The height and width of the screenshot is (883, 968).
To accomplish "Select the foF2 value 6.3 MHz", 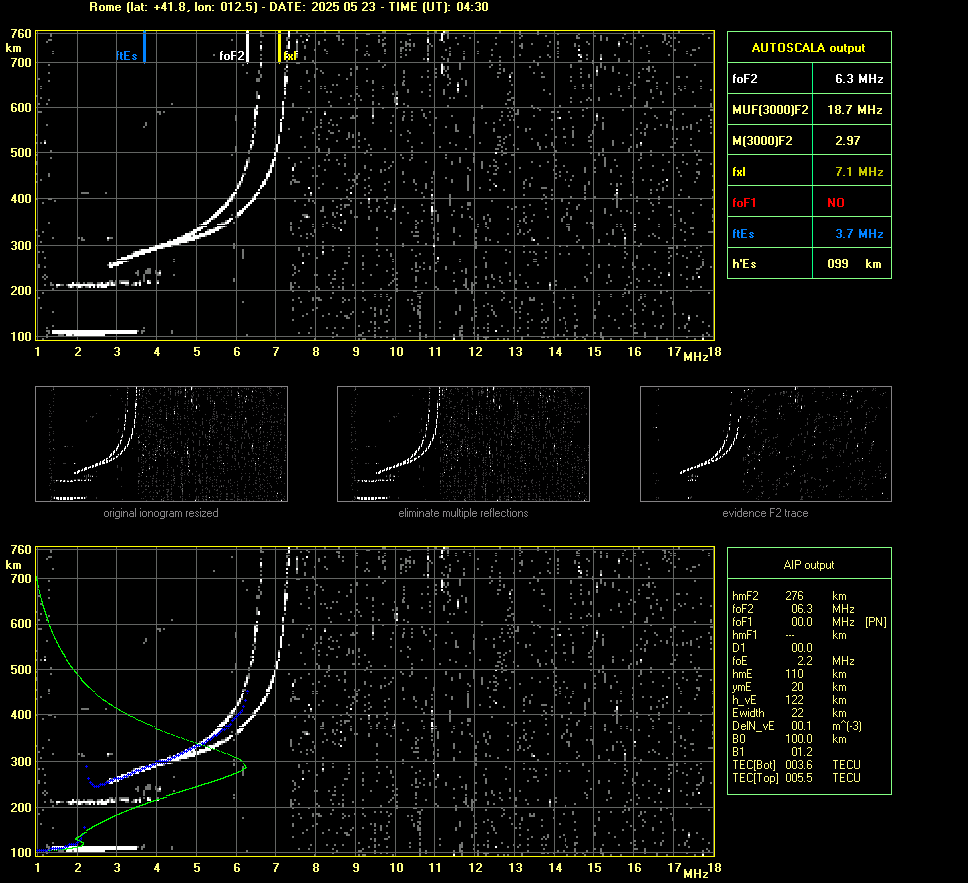I will click(859, 79).
